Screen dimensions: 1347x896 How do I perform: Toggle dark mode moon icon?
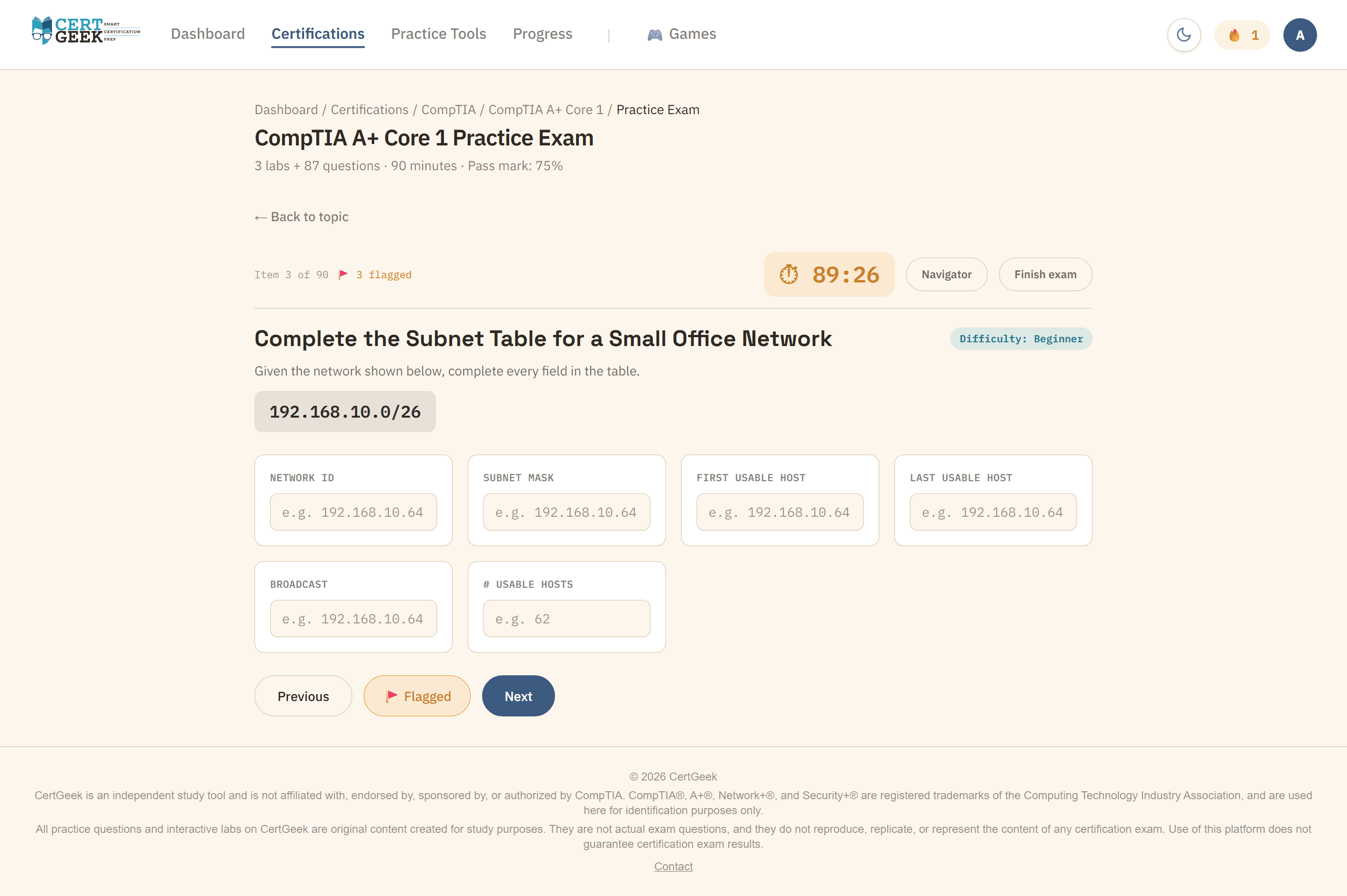pyautogui.click(x=1184, y=35)
